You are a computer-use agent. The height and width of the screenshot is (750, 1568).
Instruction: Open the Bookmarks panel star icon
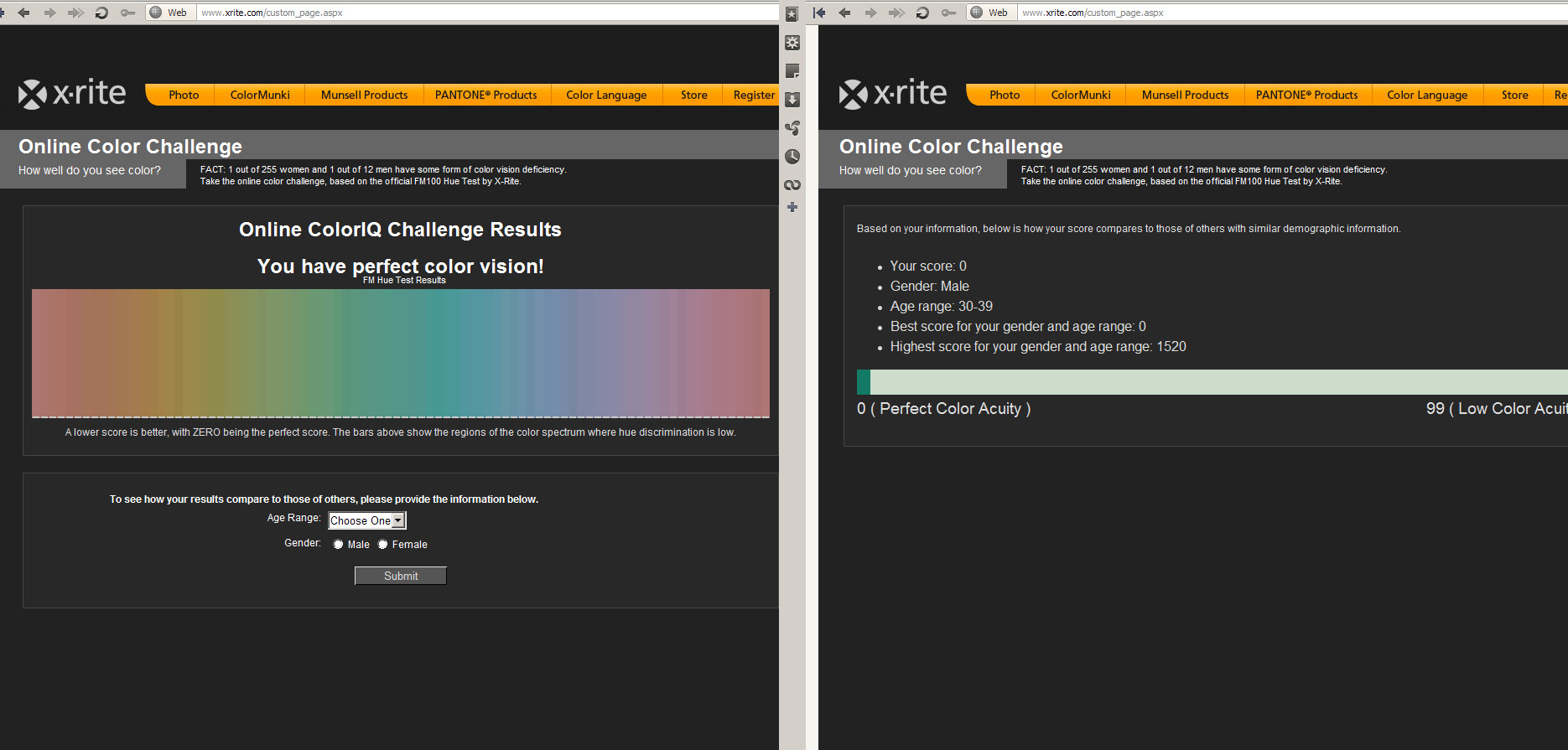pos(792,14)
